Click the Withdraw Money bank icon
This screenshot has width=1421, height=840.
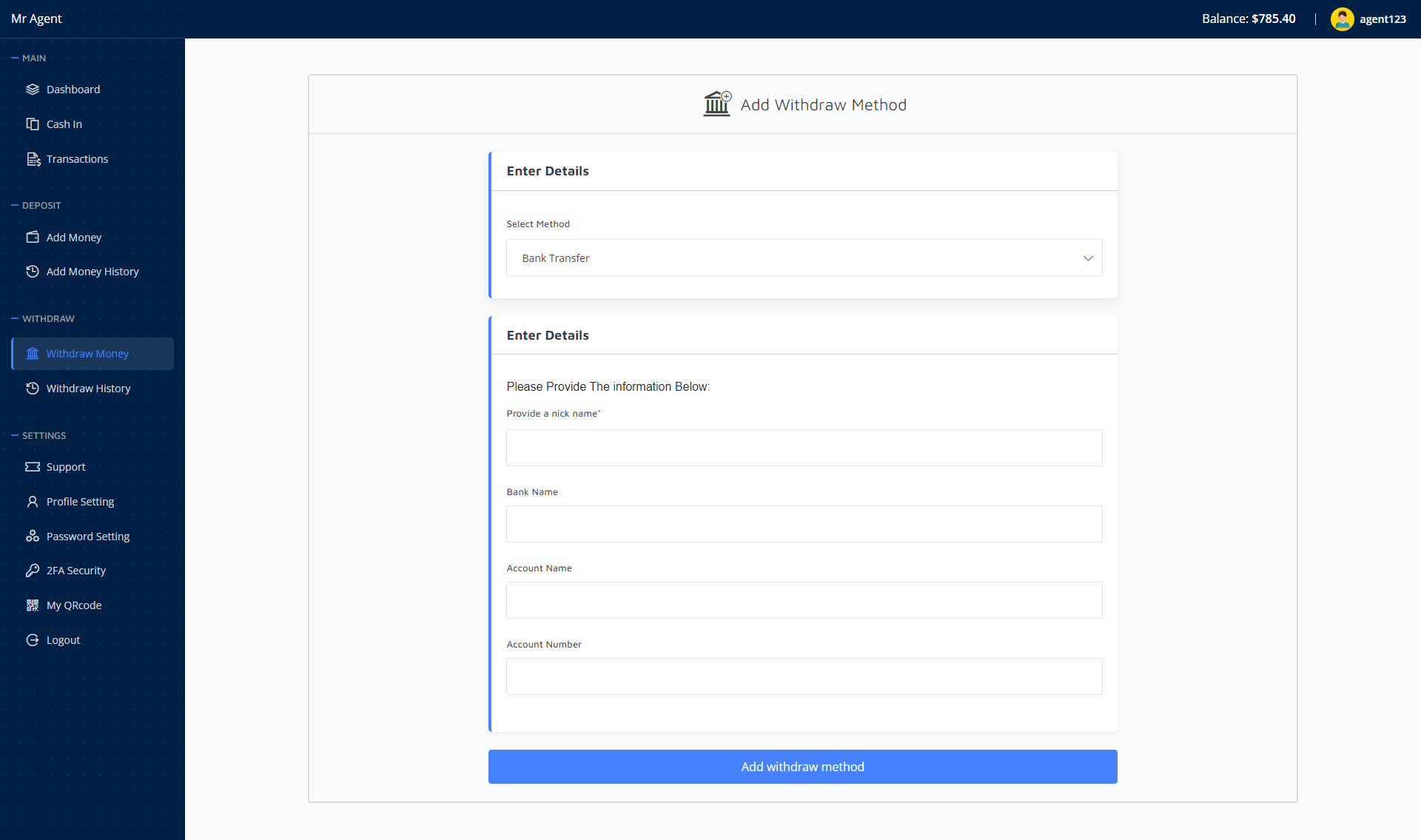[33, 354]
